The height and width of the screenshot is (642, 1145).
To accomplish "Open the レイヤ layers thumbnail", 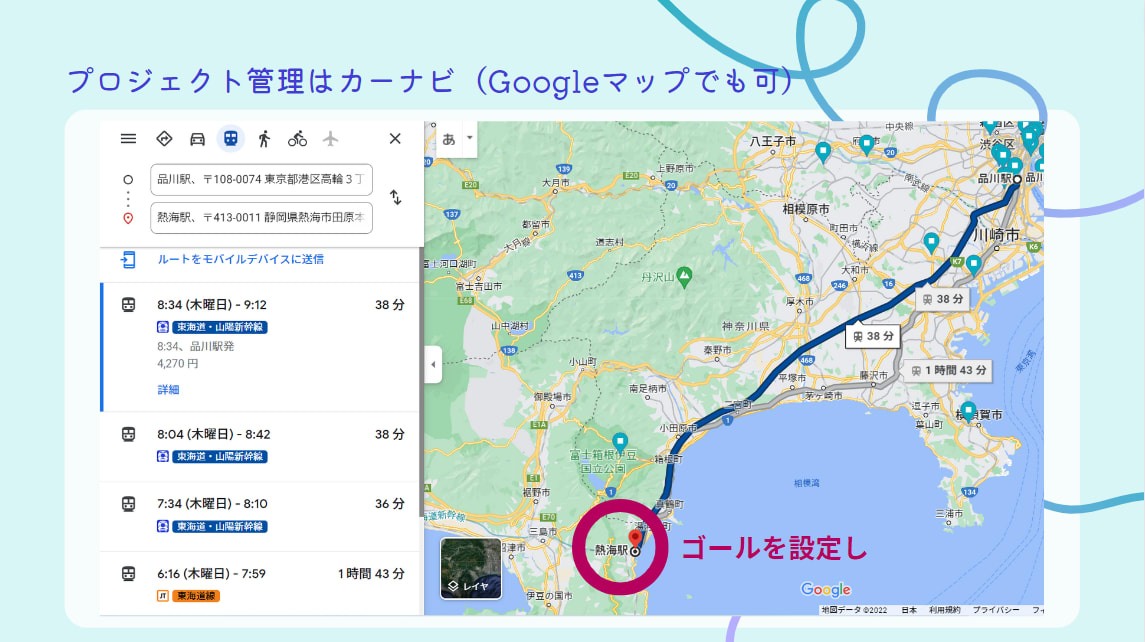I will 471,568.
